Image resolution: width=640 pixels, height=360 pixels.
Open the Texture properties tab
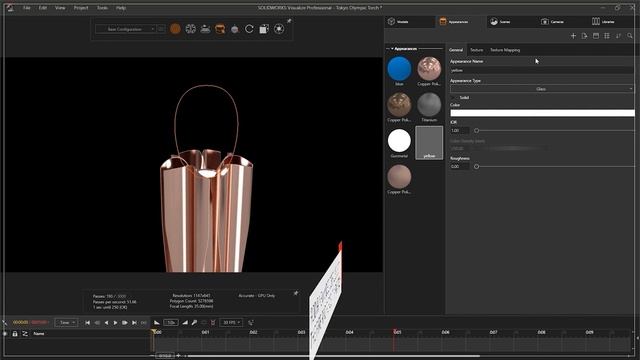coord(476,50)
